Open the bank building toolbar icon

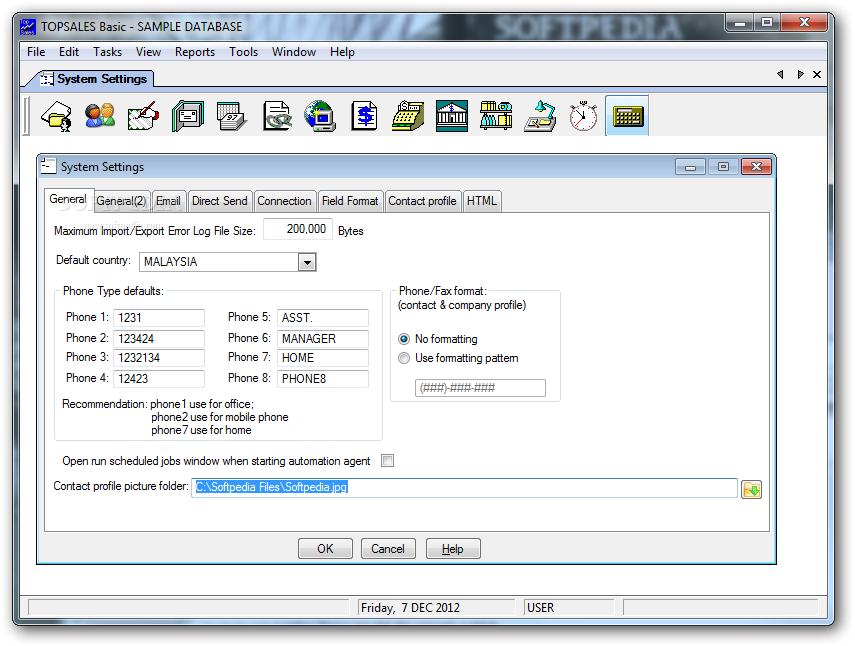click(x=451, y=116)
